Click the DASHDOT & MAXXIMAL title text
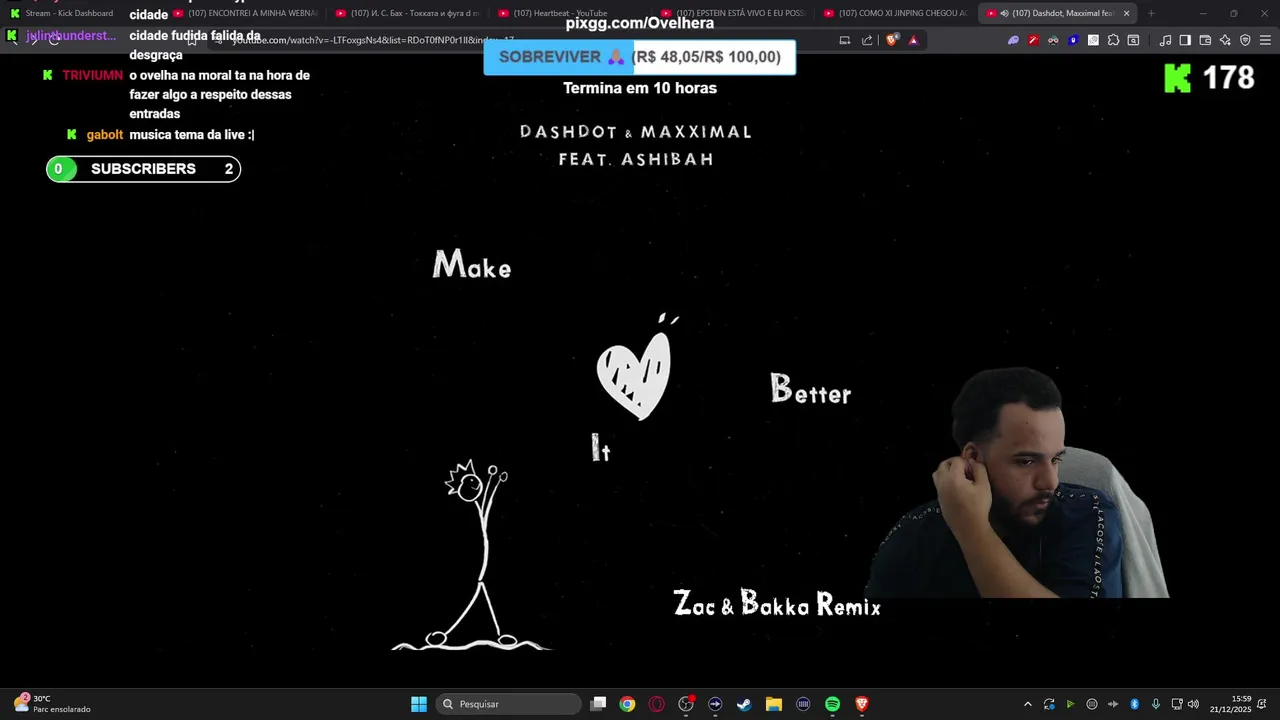The height and width of the screenshot is (720, 1280). point(636,132)
